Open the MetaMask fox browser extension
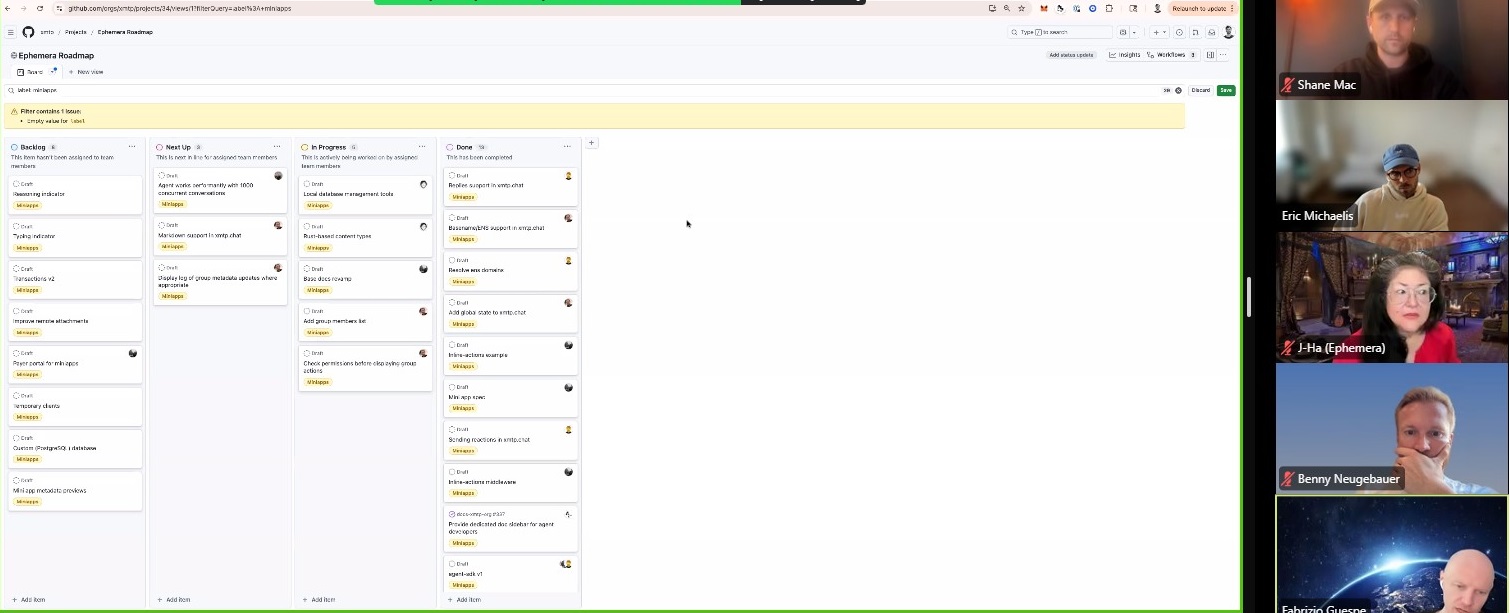The width and height of the screenshot is (1510, 613). [x=1044, y=8]
